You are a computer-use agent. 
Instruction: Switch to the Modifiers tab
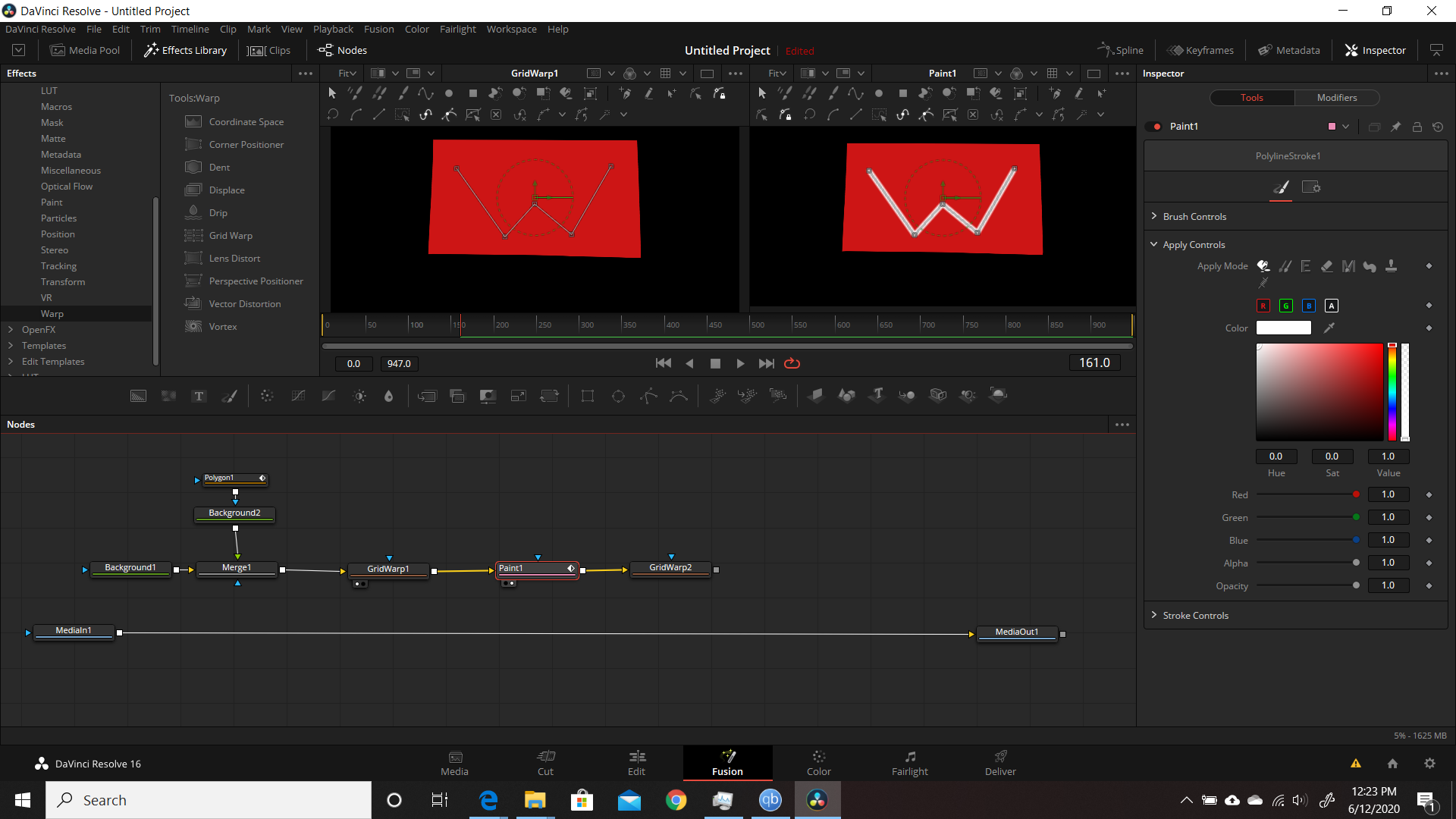click(1336, 98)
